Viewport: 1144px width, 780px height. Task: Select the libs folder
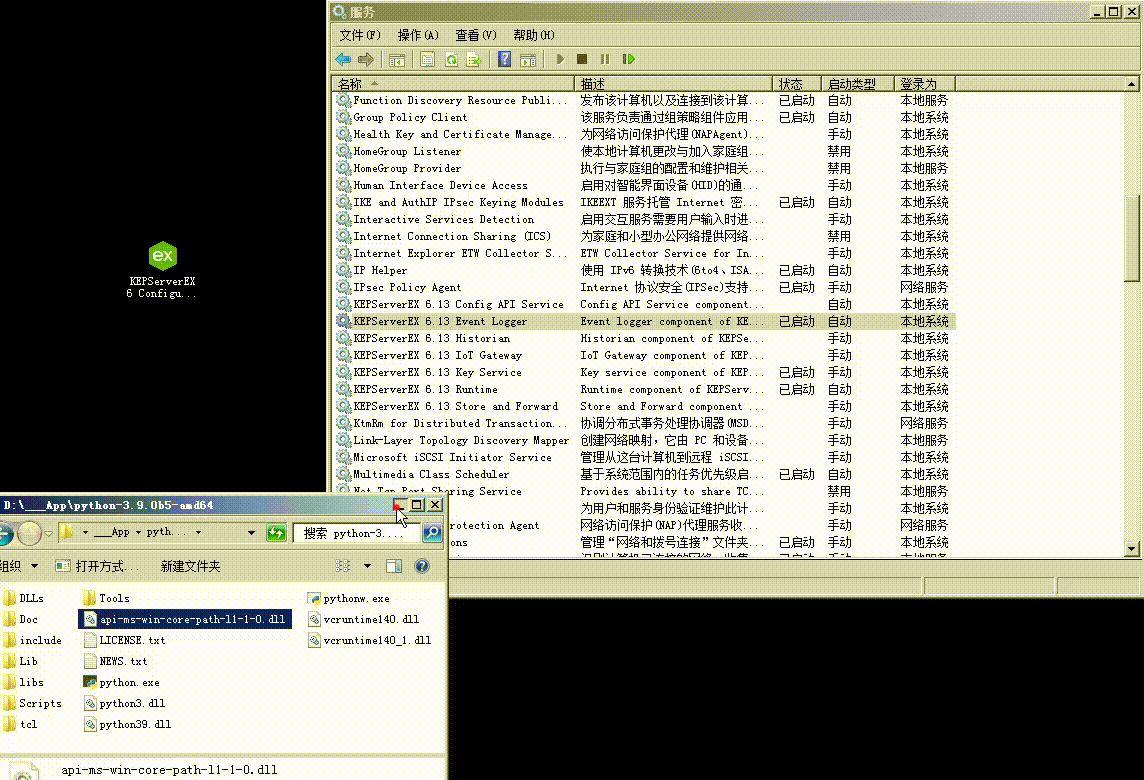[23, 682]
